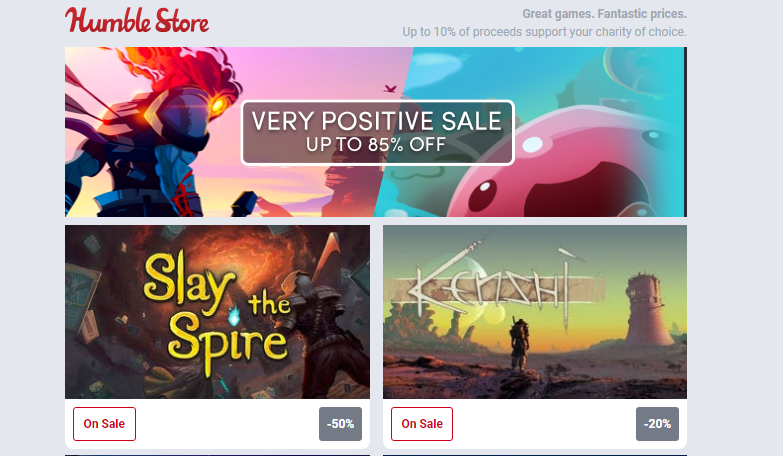Viewport: 783px width, 456px height.
Task: Click the Humble Store logo
Action: (137, 20)
